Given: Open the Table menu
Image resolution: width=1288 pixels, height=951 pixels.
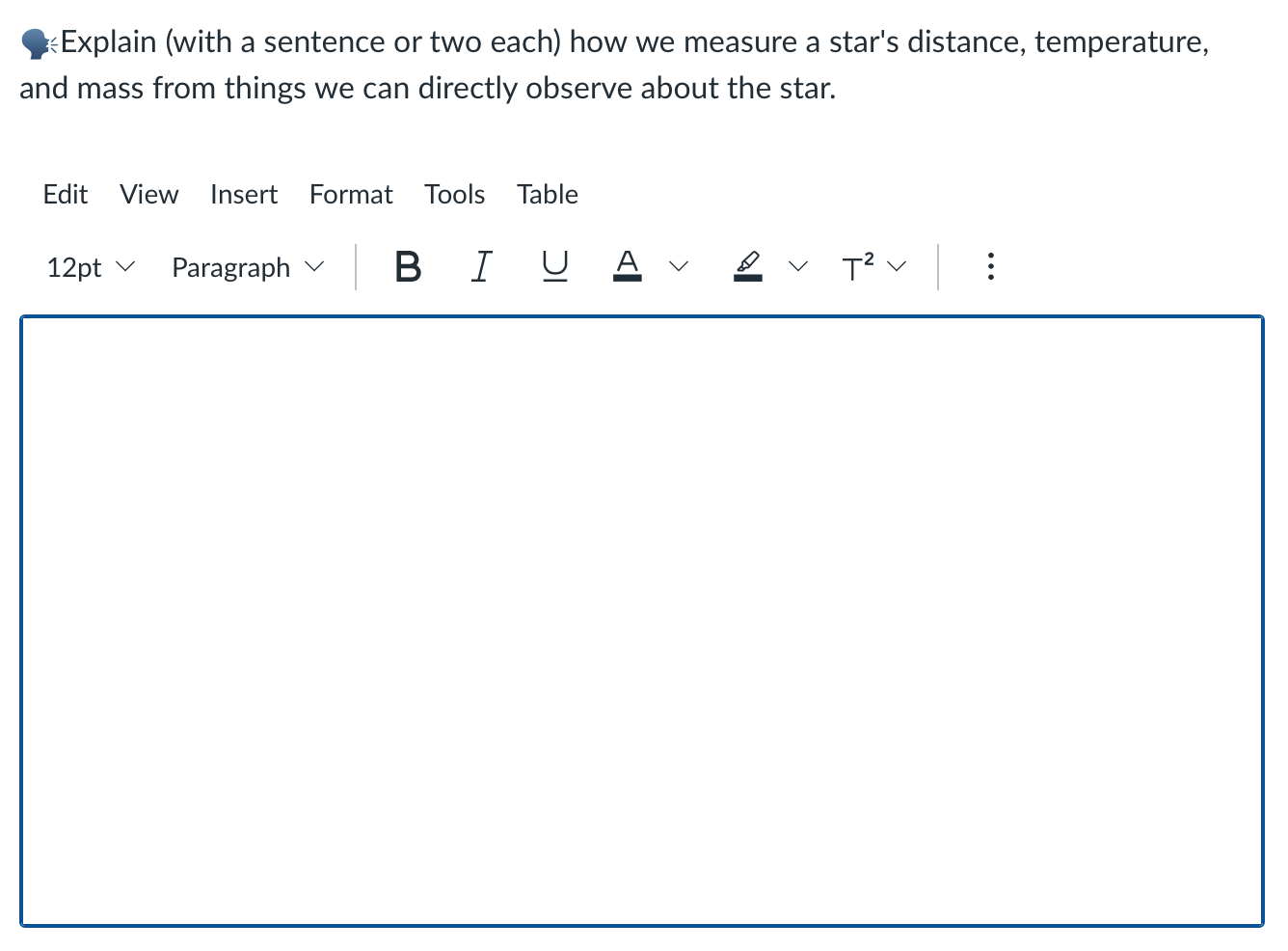Looking at the screenshot, I should (548, 194).
